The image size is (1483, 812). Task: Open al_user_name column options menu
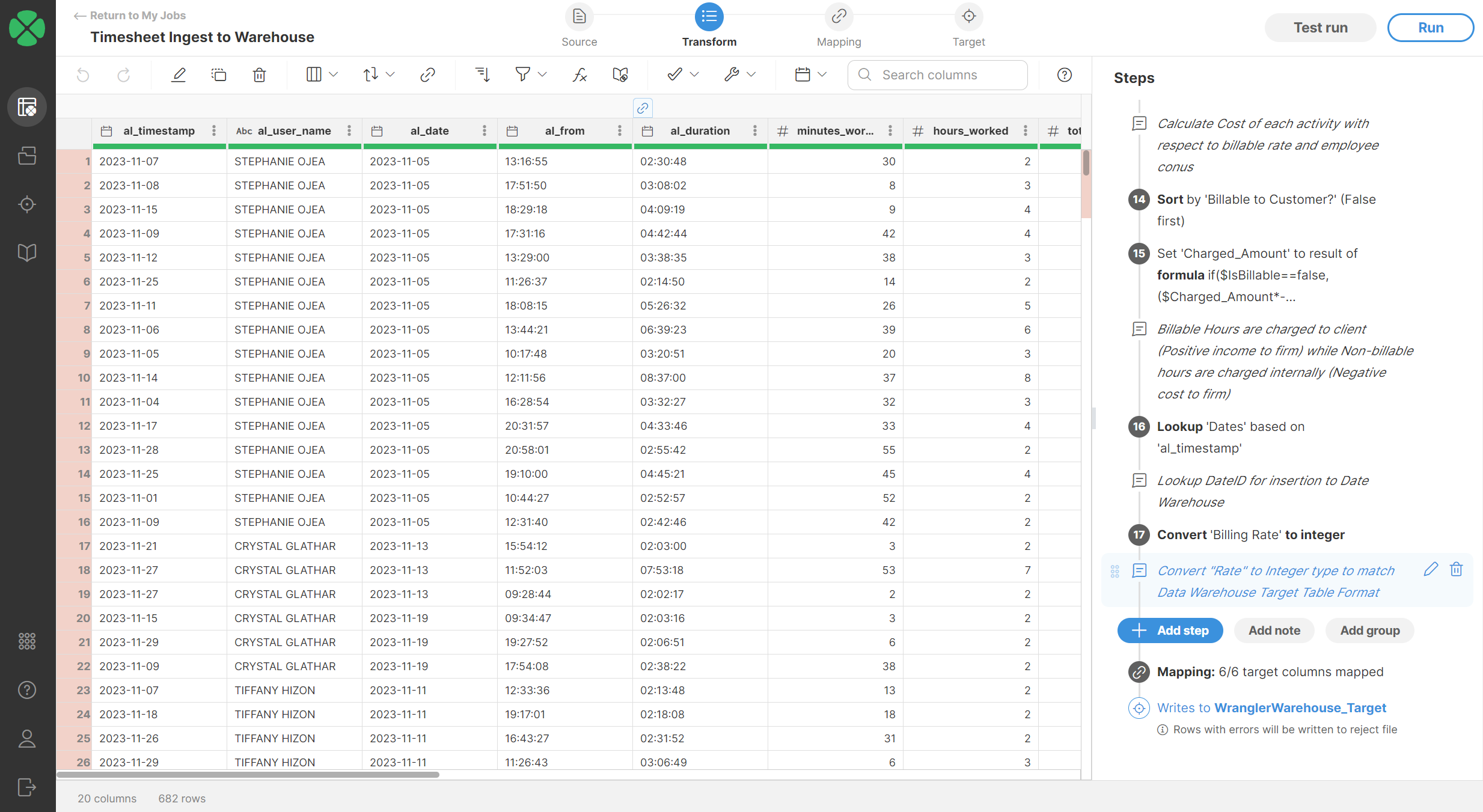[x=349, y=131]
